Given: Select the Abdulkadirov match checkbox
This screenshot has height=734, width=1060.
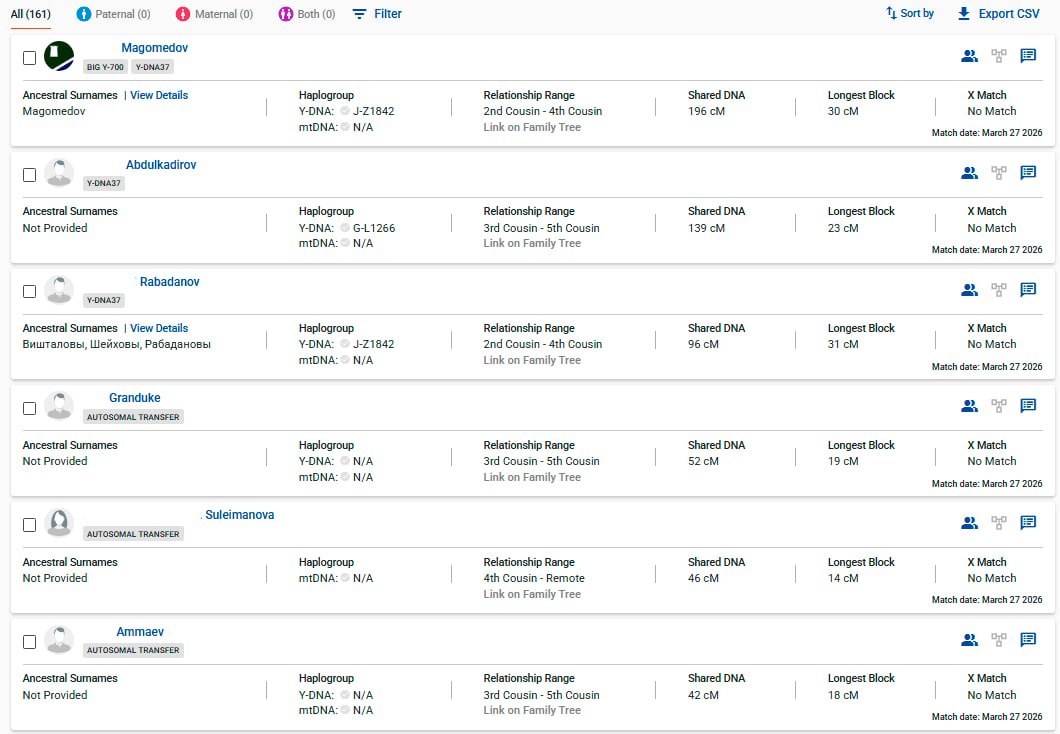Looking at the screenshot, I should point(29,175).
